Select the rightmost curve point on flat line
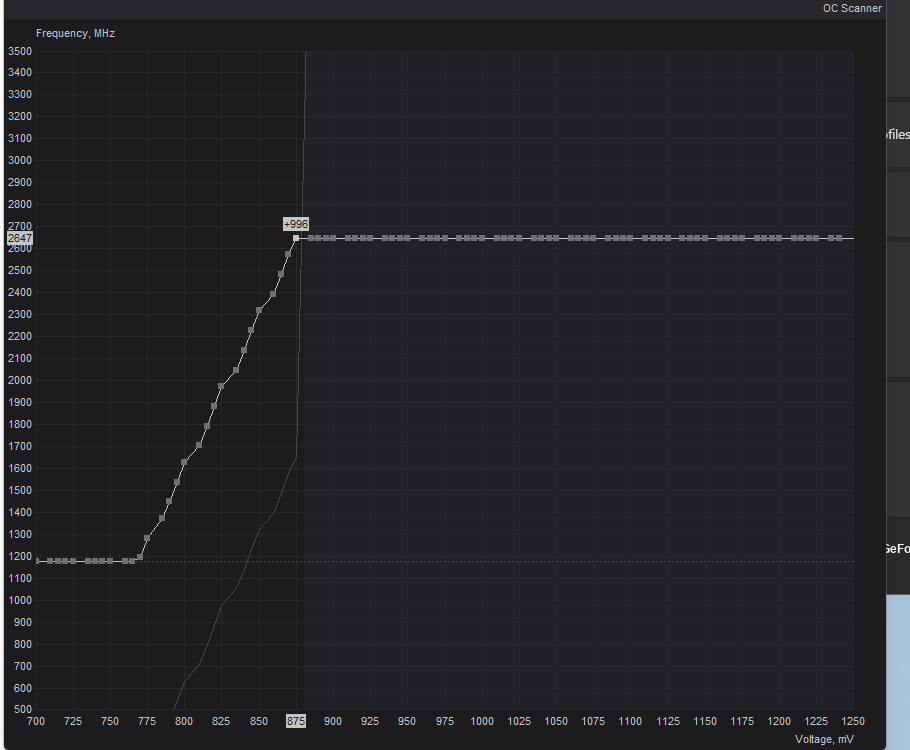 (x=839, y=238)
